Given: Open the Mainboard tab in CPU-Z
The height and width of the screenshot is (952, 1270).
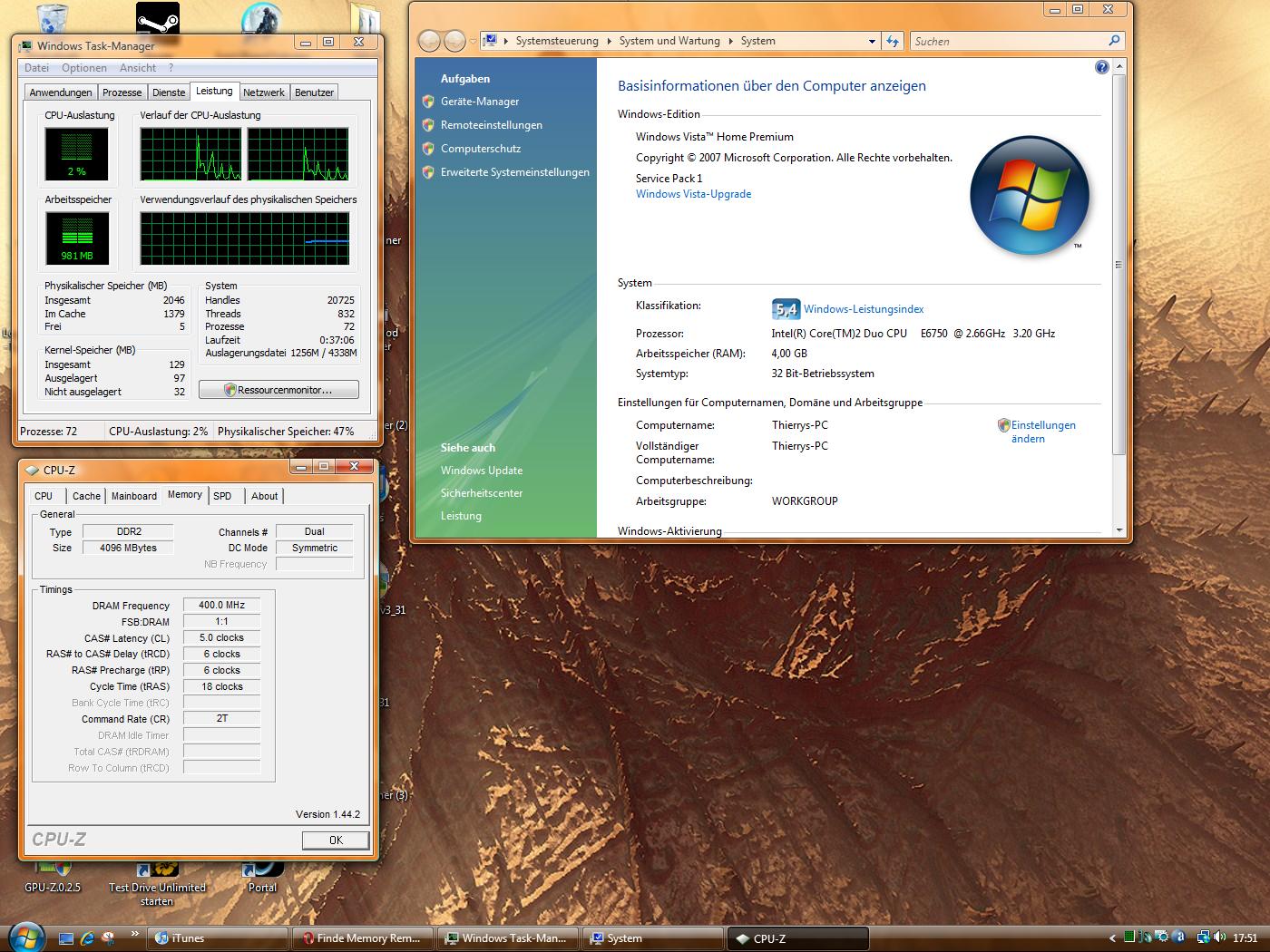Looking at the screenshot, I should coord(134,496).
